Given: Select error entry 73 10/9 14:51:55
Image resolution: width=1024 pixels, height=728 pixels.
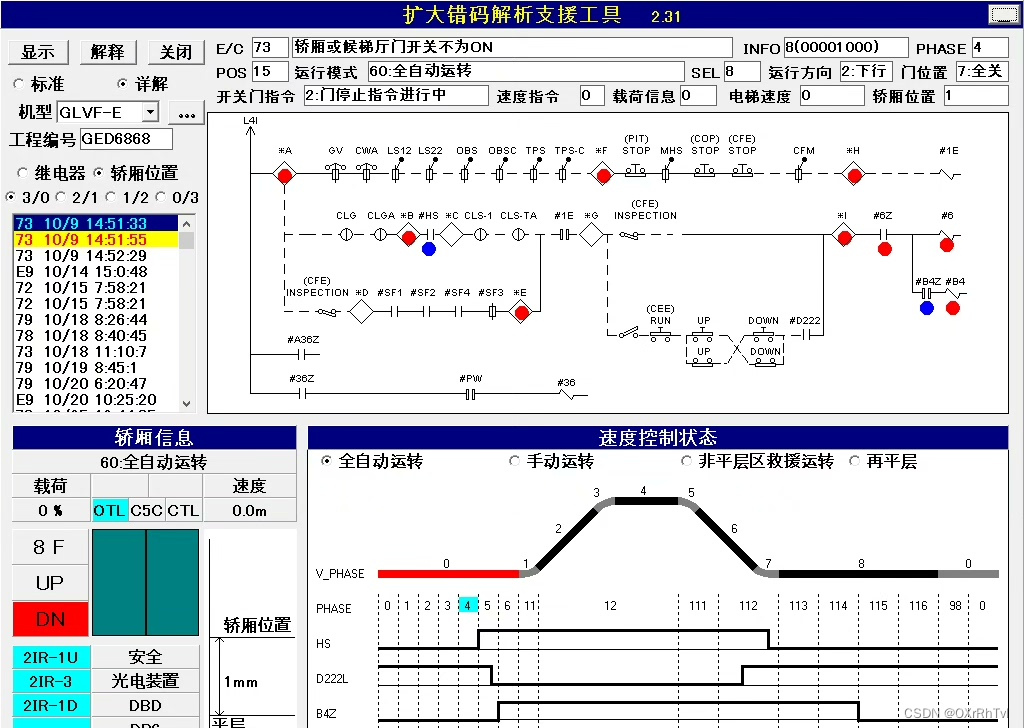Looking at the screenshot, I should pos(95,240).
